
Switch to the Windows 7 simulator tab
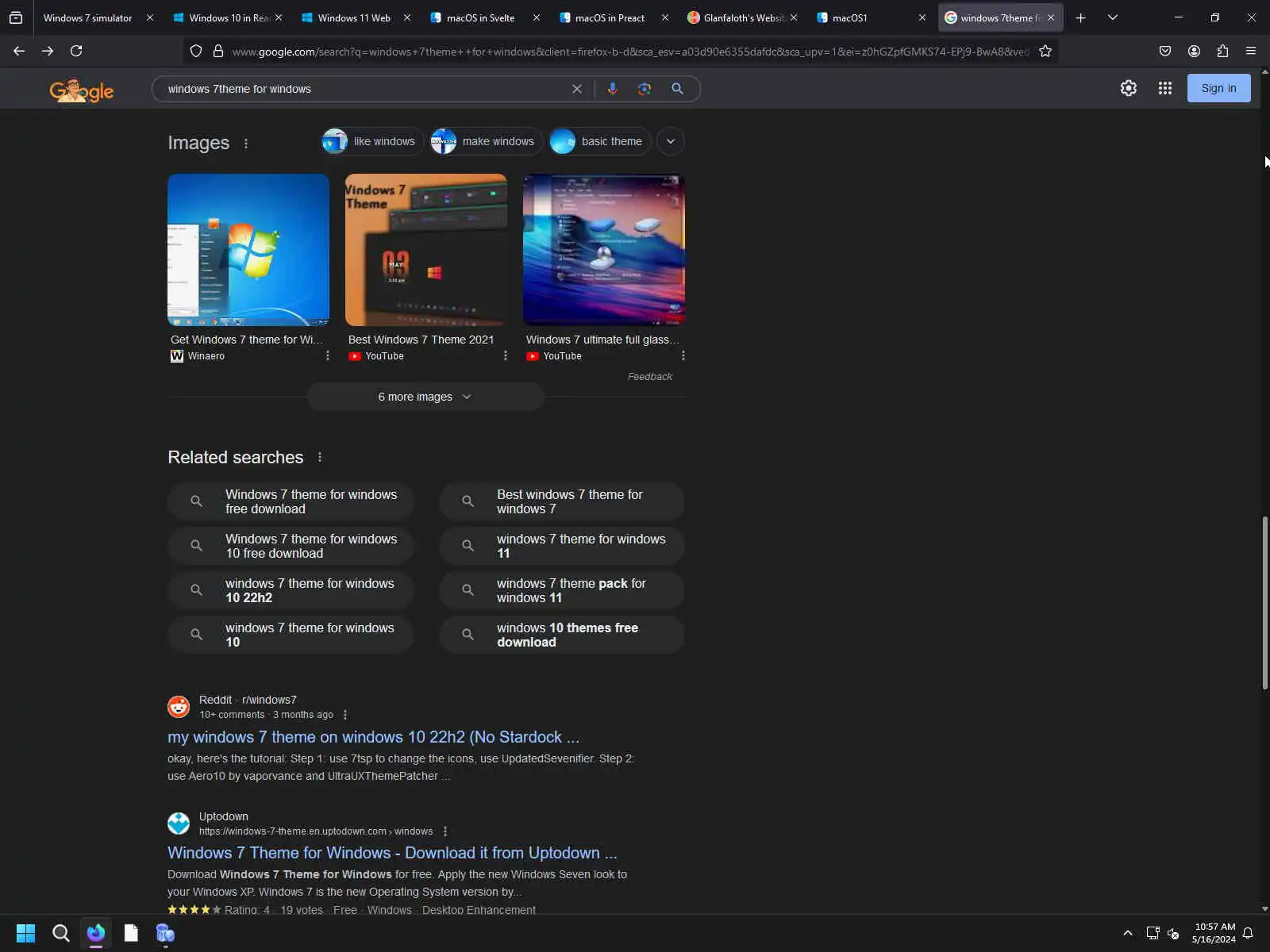pyautogui.click(x=88, y=17)
